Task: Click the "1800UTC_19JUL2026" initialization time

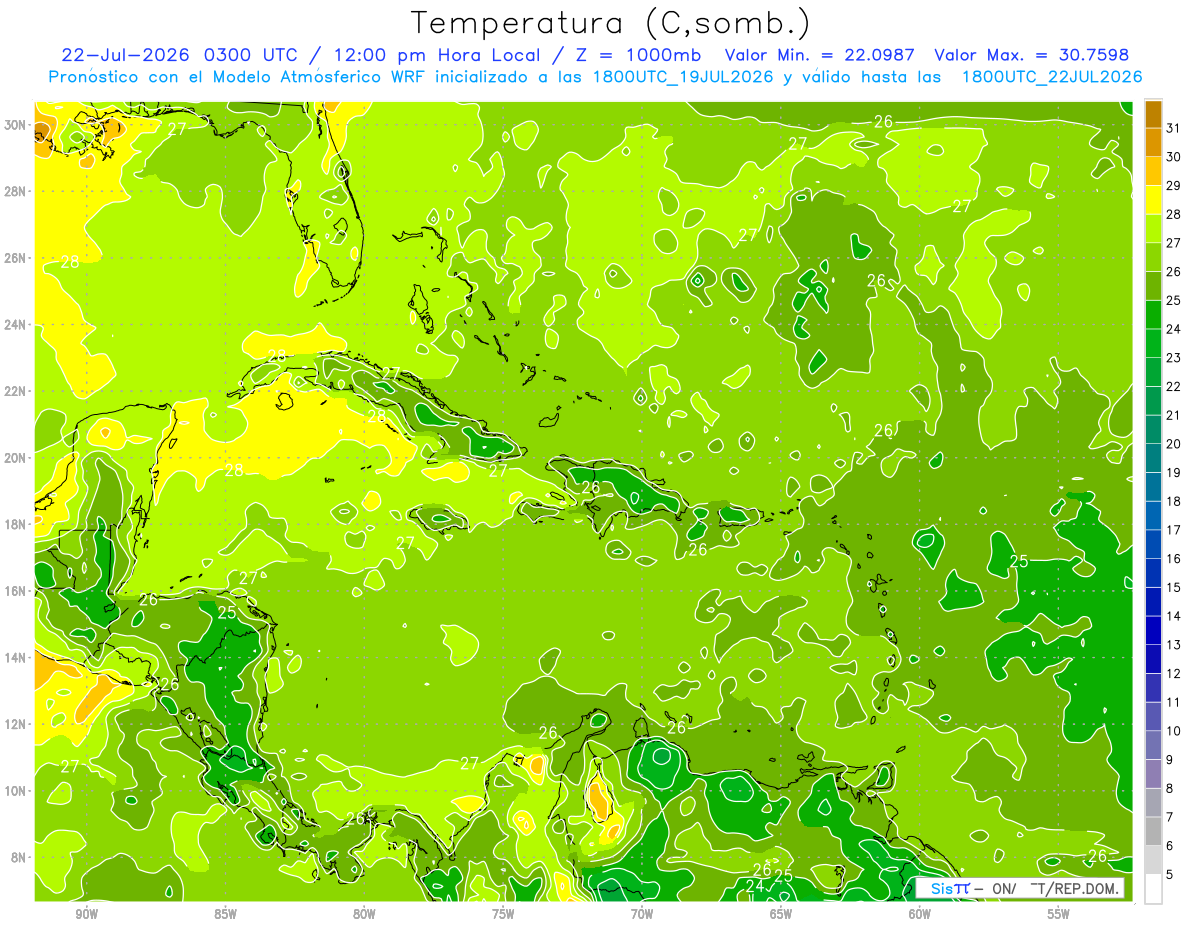Action: (682, 77)
